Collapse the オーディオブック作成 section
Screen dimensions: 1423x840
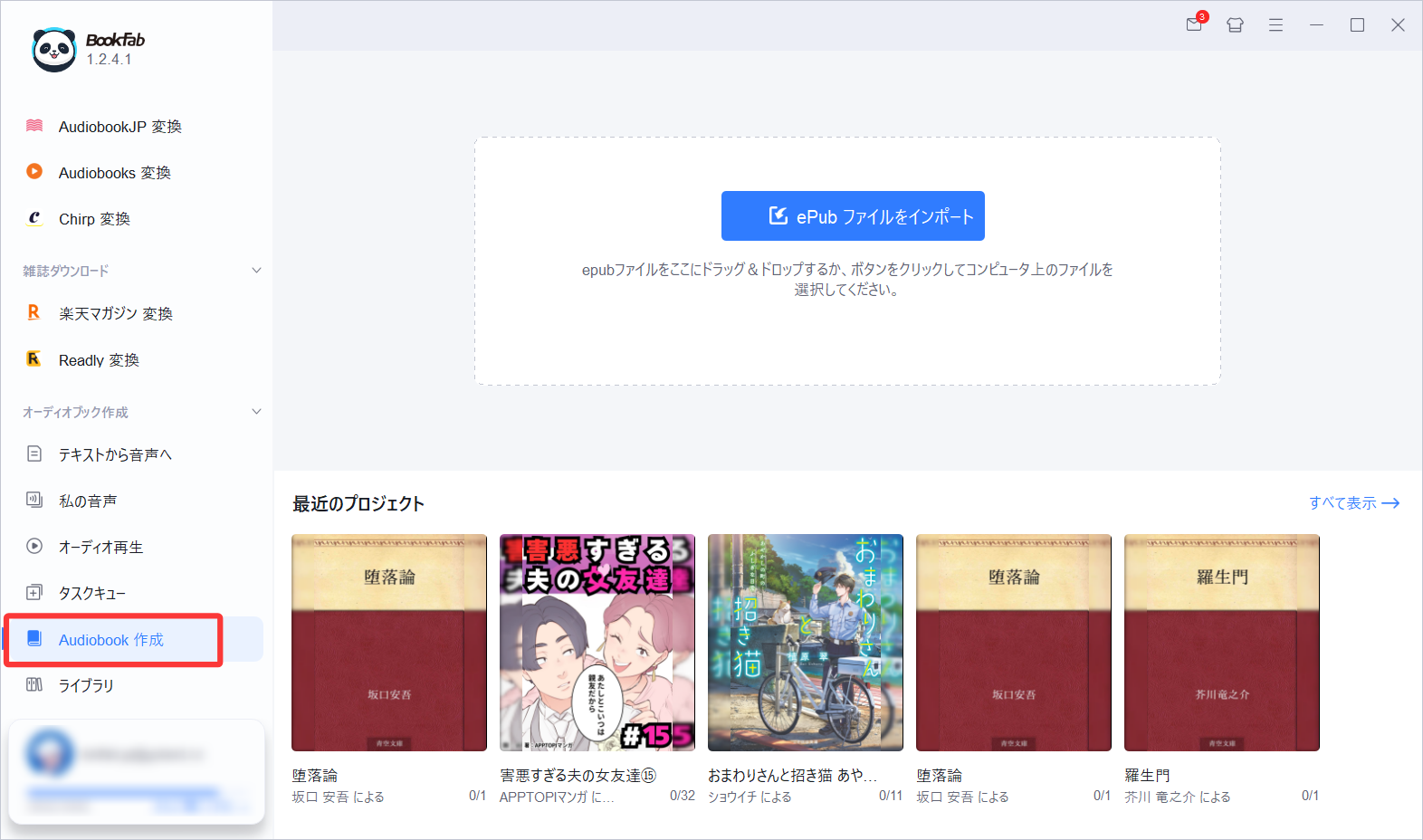pos(256,412)
